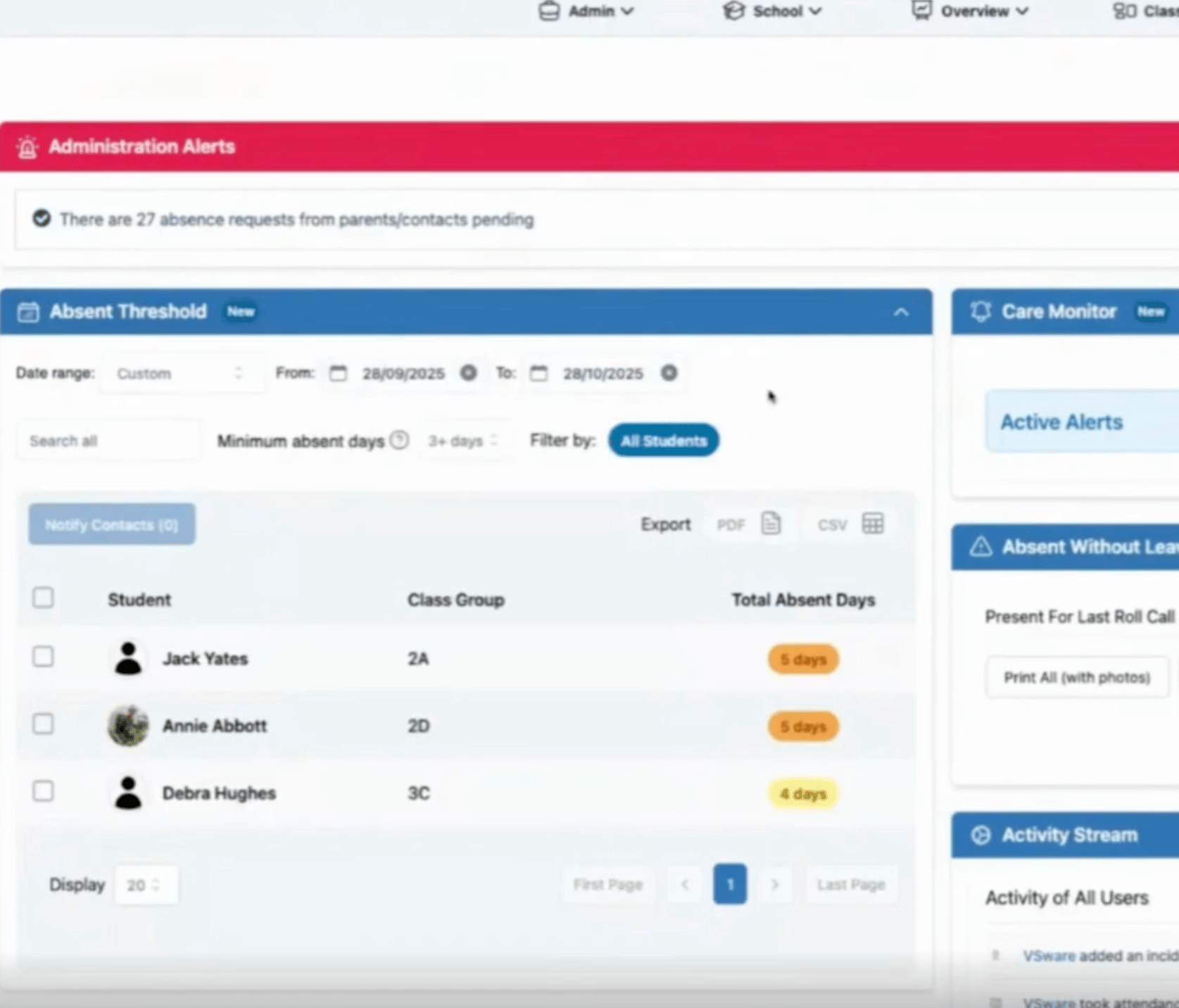Click Debra Hughes avatar icon
Image resolution: width=1179 pixels, height=1008 pixels.
pos(128,793)
